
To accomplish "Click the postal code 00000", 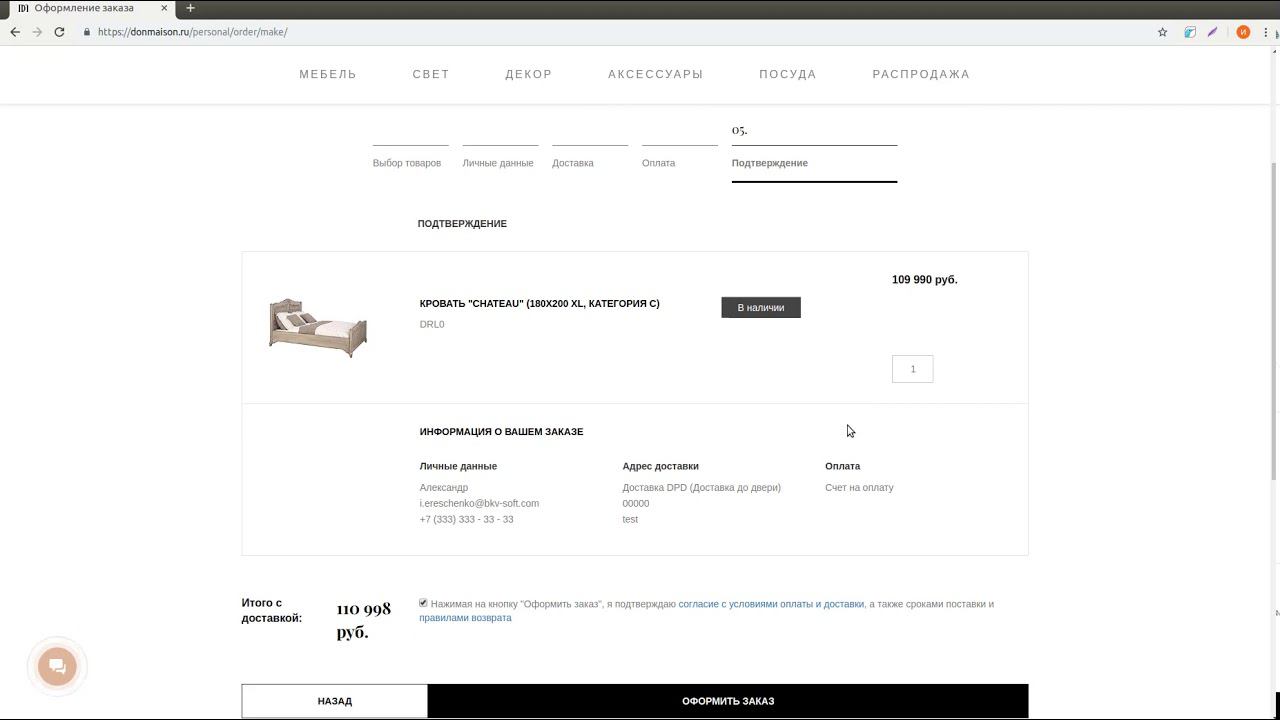I will [635, 503].
